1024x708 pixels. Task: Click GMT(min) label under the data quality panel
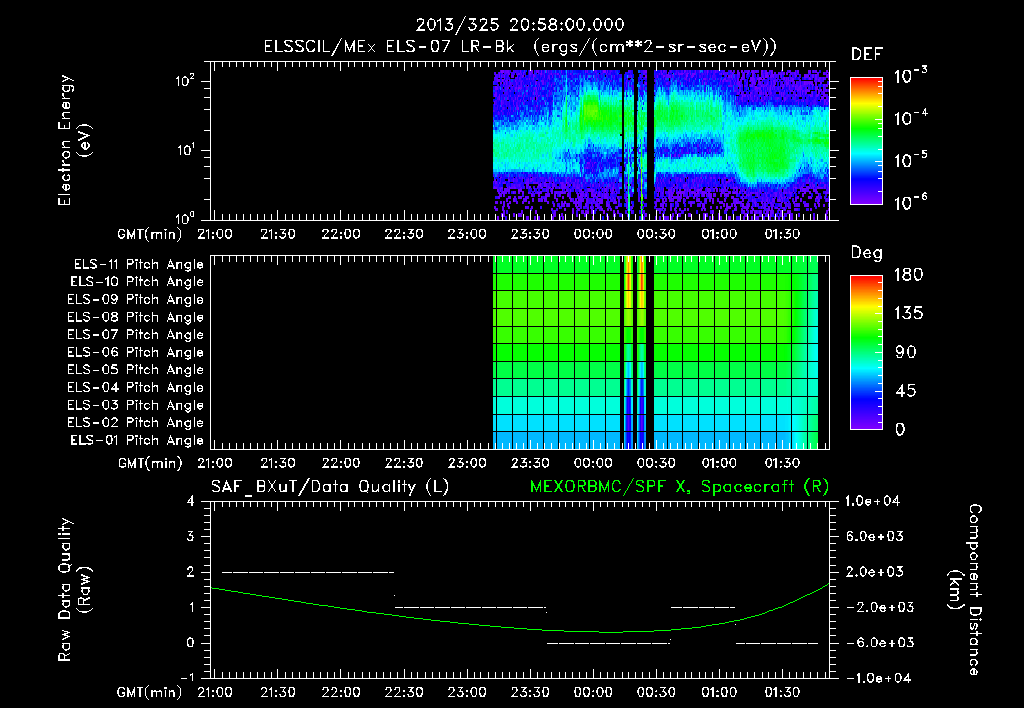click(150, 692)
